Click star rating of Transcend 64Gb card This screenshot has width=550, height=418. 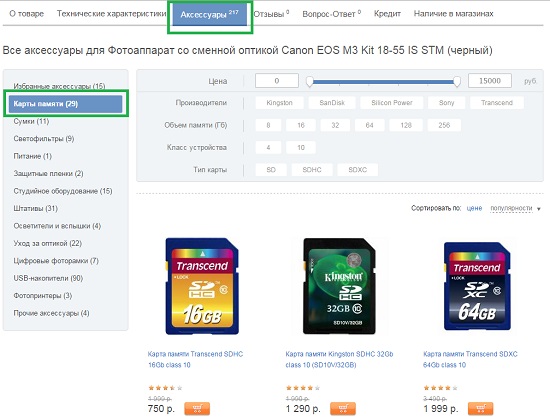click(x=441, y=388)
